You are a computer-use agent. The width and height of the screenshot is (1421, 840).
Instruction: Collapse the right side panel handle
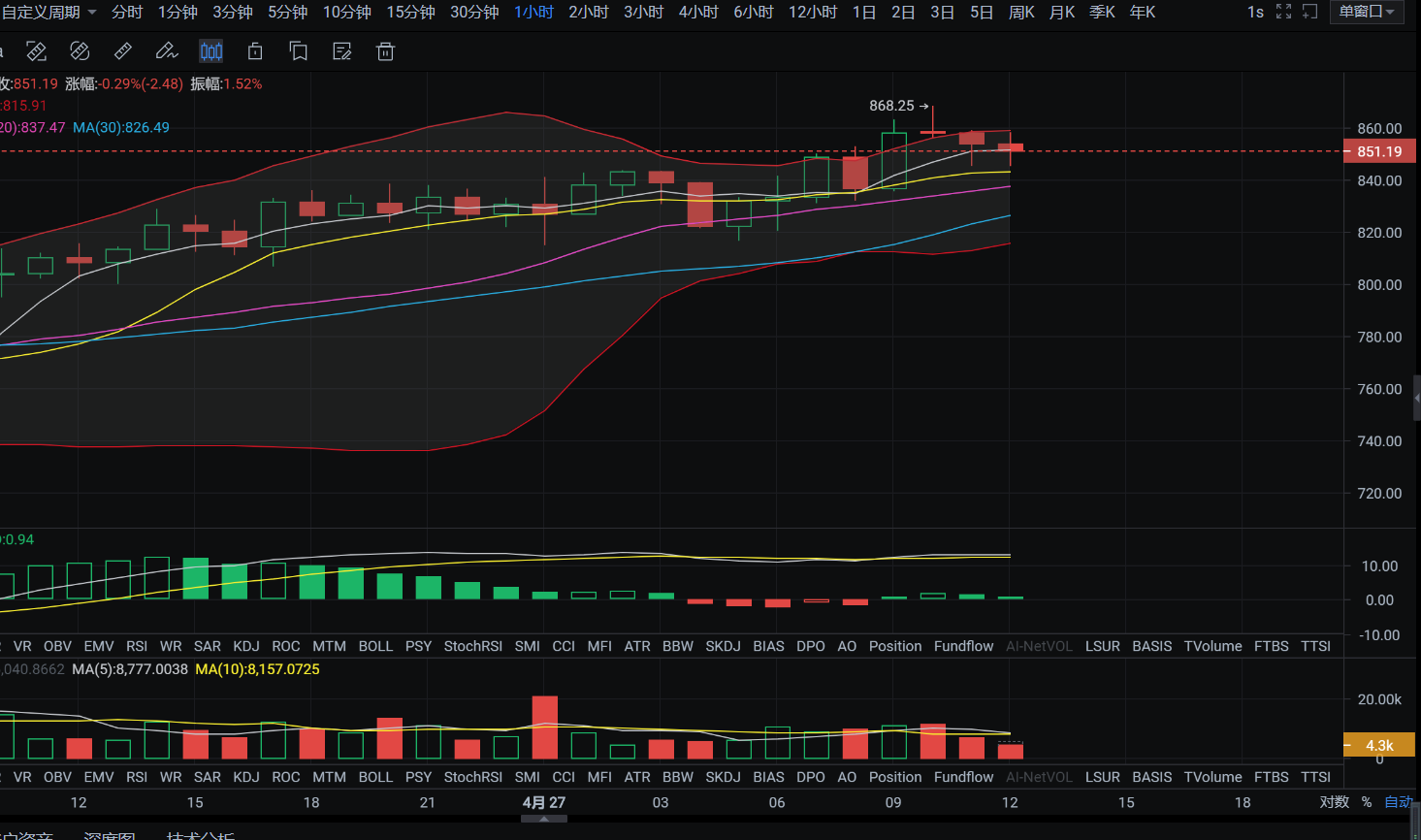[x=1416, y=398]
